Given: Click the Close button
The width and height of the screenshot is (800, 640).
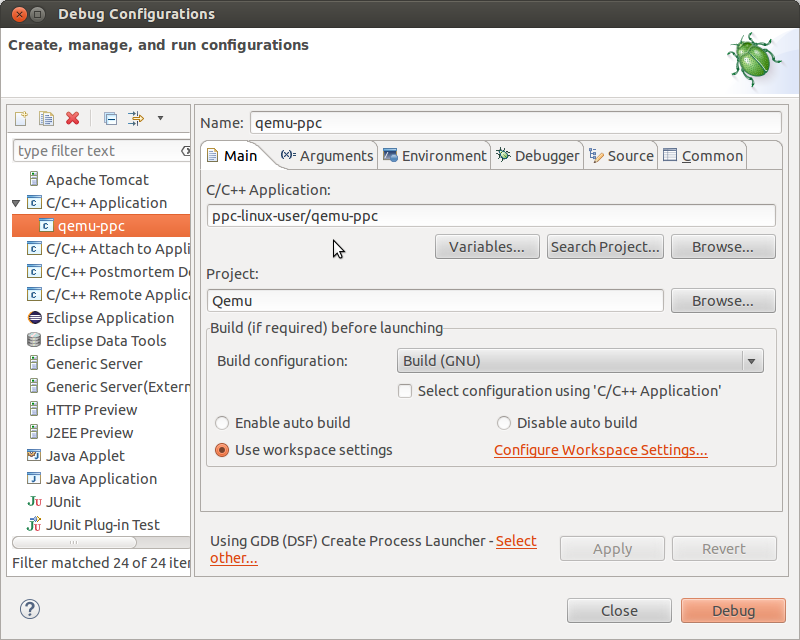Looking at the screenshot, I should tap(619, 611).
